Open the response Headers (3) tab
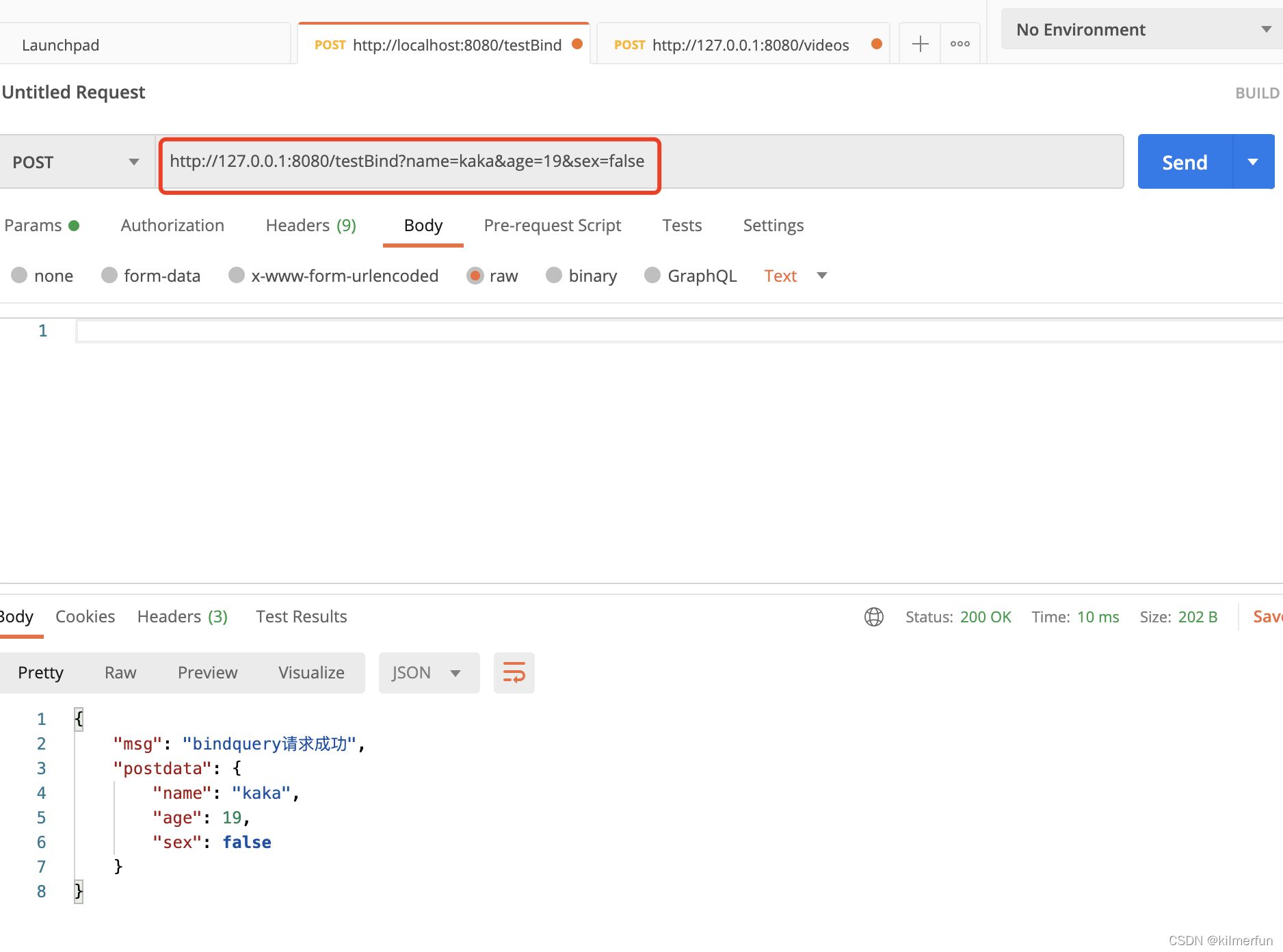 coord(183,616)
